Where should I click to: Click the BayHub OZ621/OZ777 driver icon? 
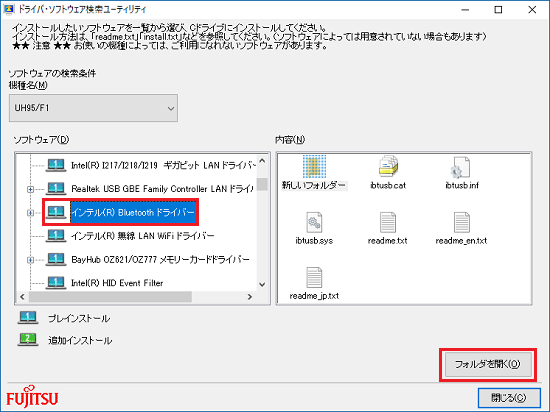[56, 259]
